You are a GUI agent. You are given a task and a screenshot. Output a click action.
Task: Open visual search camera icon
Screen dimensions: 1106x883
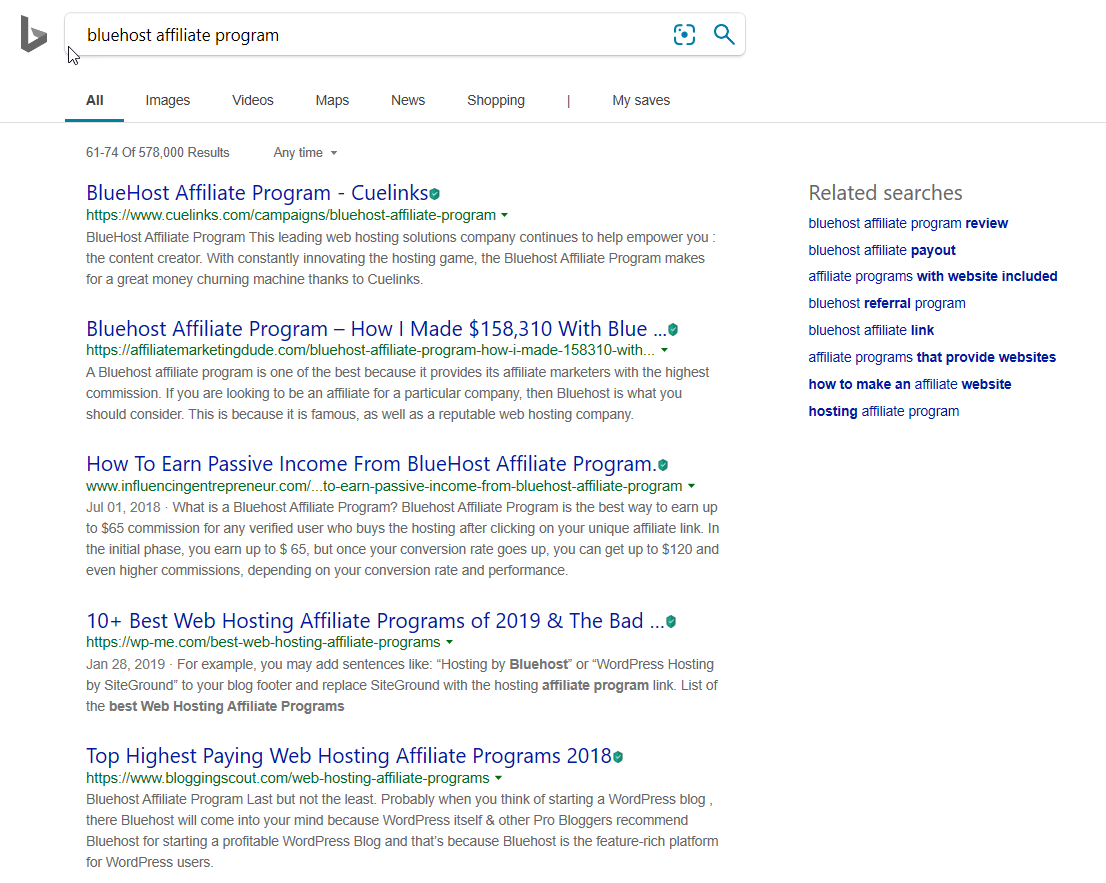tap(684, 35)
